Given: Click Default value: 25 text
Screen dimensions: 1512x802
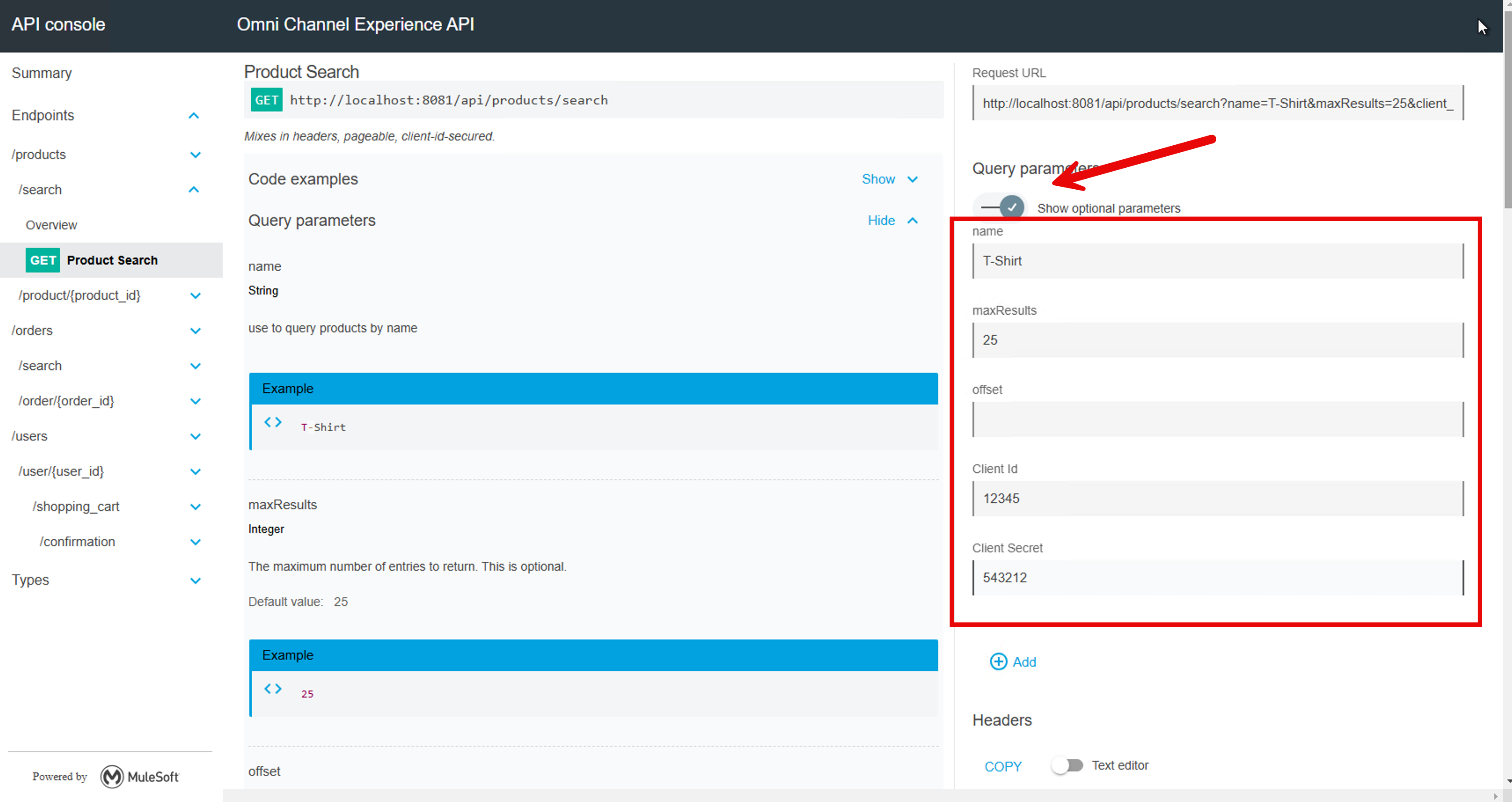Looking at the screenshot, I should point(298,602).
